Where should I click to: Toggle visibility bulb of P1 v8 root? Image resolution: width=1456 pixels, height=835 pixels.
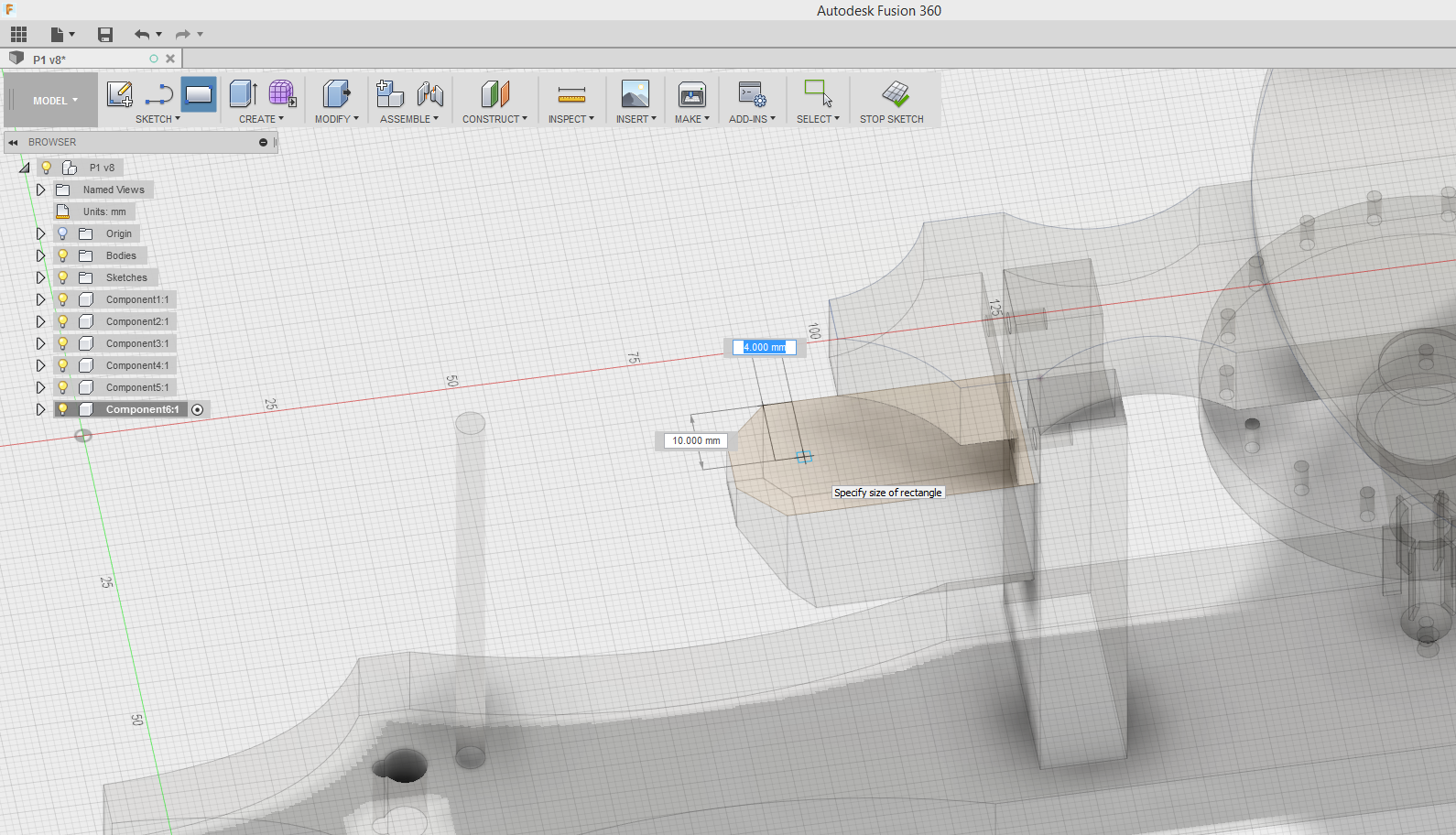(46, 168)
